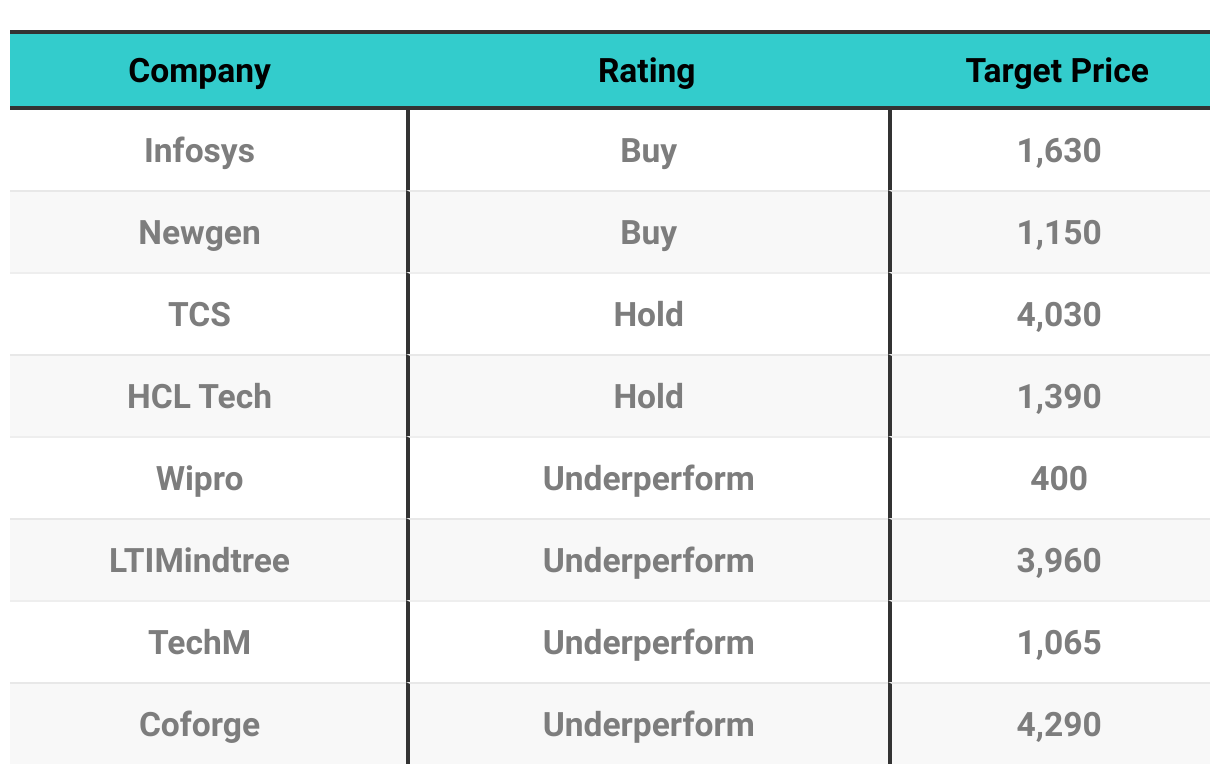
Task: Click the 400 target price
Action: click(1059, 479)
